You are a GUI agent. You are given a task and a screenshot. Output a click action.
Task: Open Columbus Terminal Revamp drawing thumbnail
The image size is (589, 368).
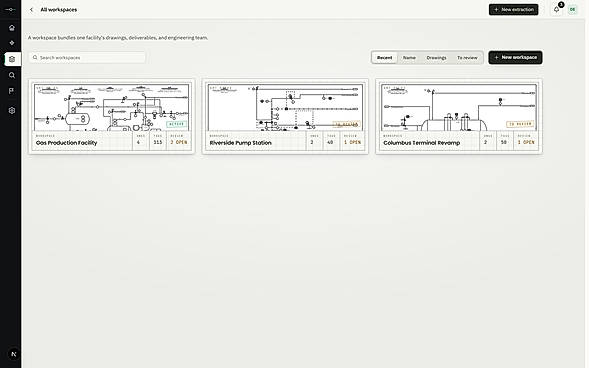pyautogui.click(x=459, y=107)
